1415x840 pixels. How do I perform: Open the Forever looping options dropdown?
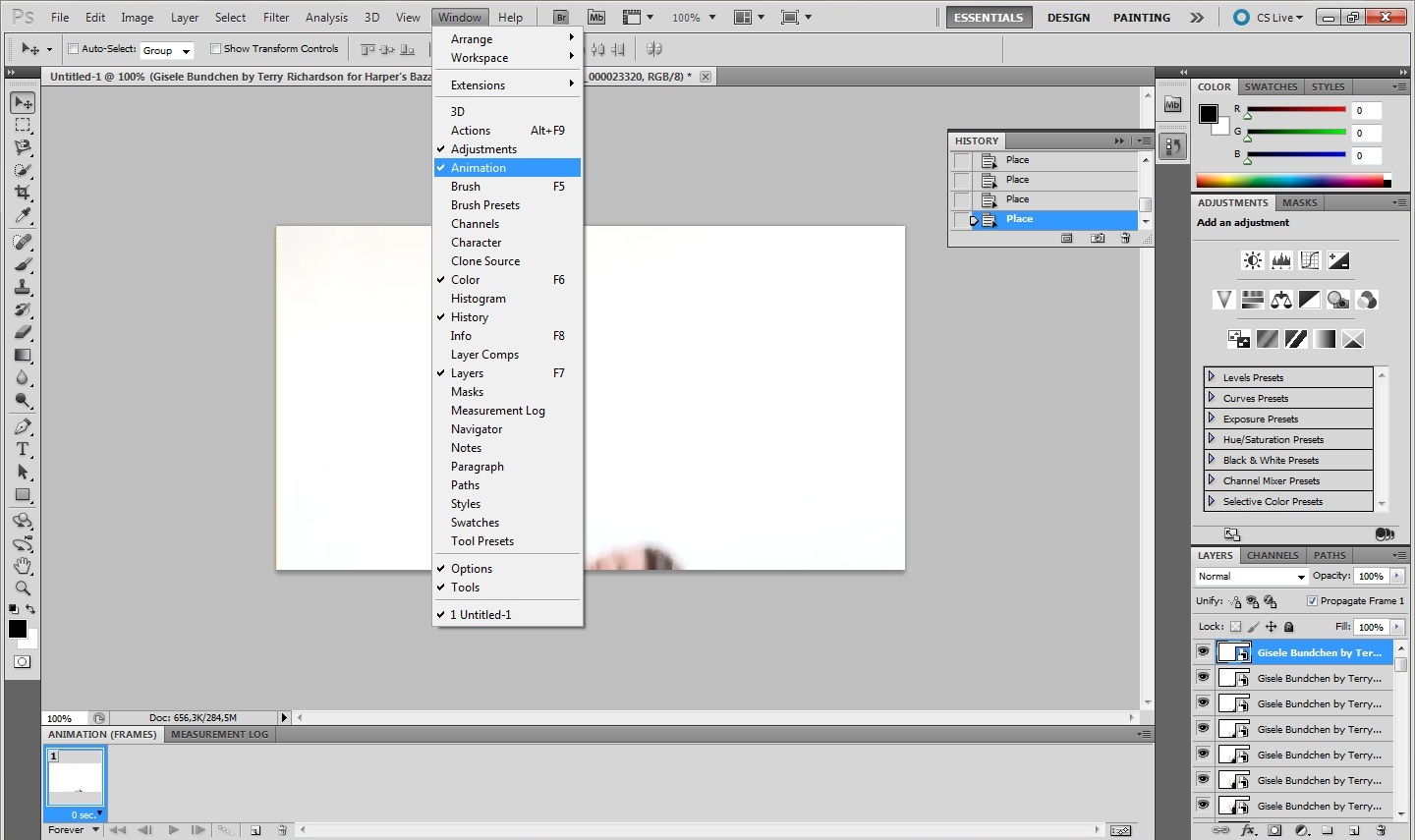(74, 830)
